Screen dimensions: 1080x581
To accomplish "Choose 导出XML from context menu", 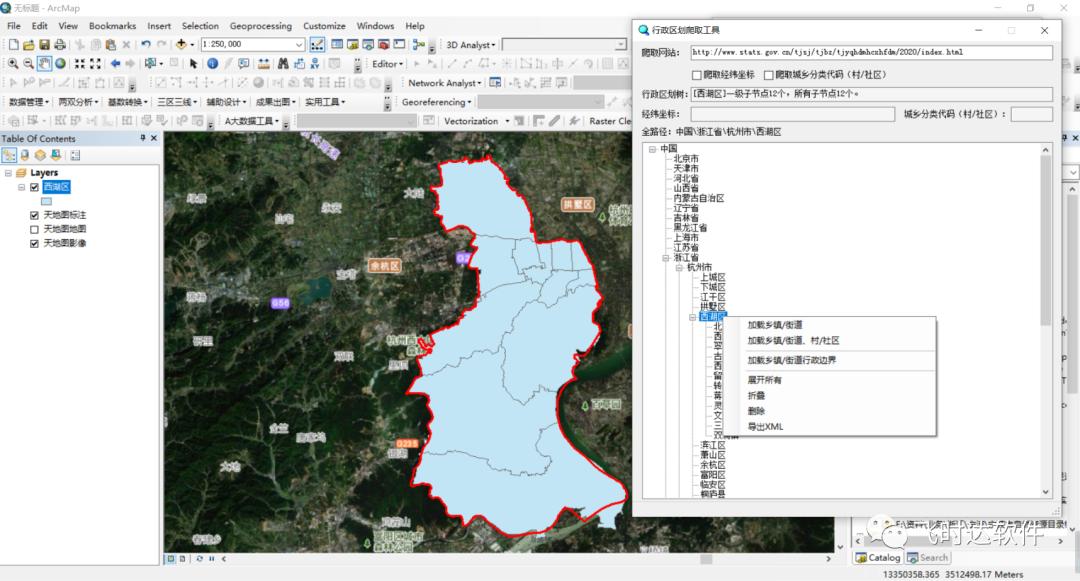I will click(765, 427).
